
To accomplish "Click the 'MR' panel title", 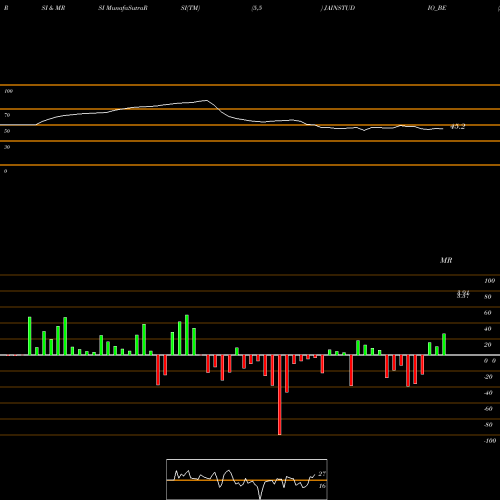I will pos(446,260).
